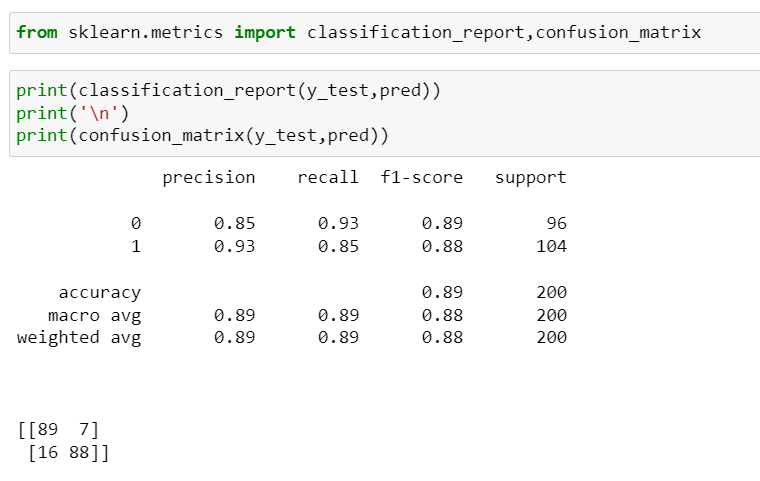
Task: Click the 'recall' column header
Action: [x=328, y=177]
